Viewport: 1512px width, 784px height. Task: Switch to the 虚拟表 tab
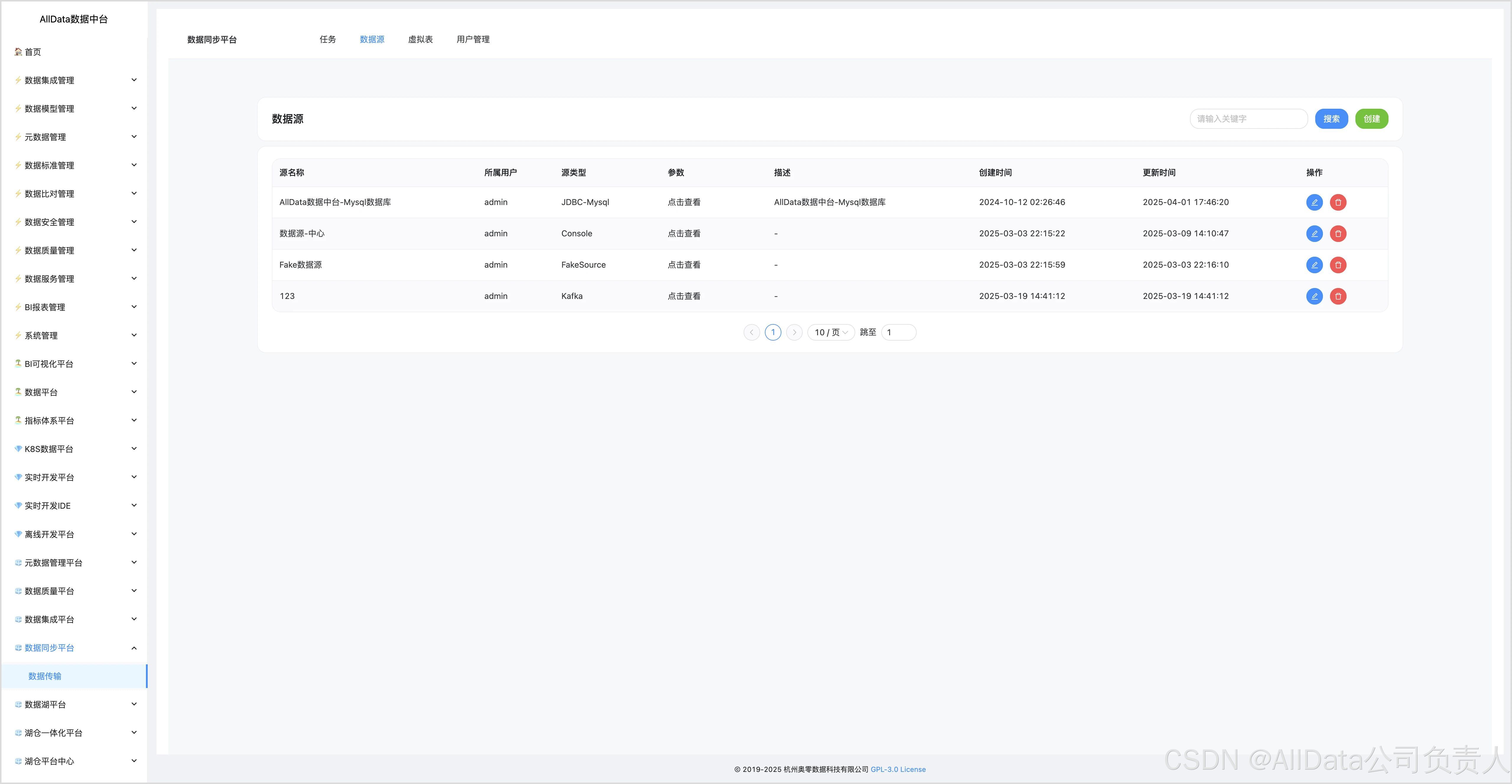420,39
